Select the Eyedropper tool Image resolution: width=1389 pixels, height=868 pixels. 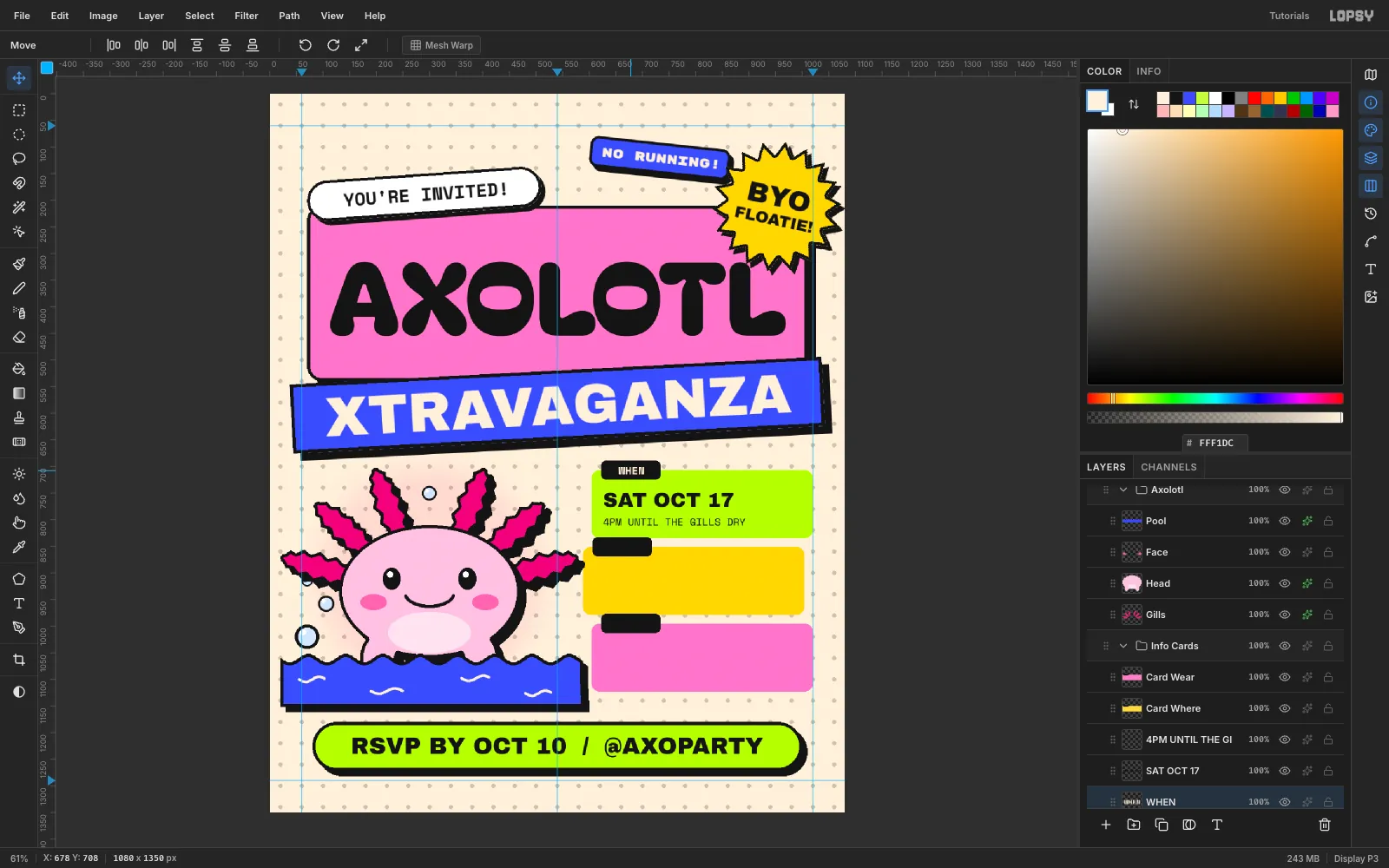19,547
